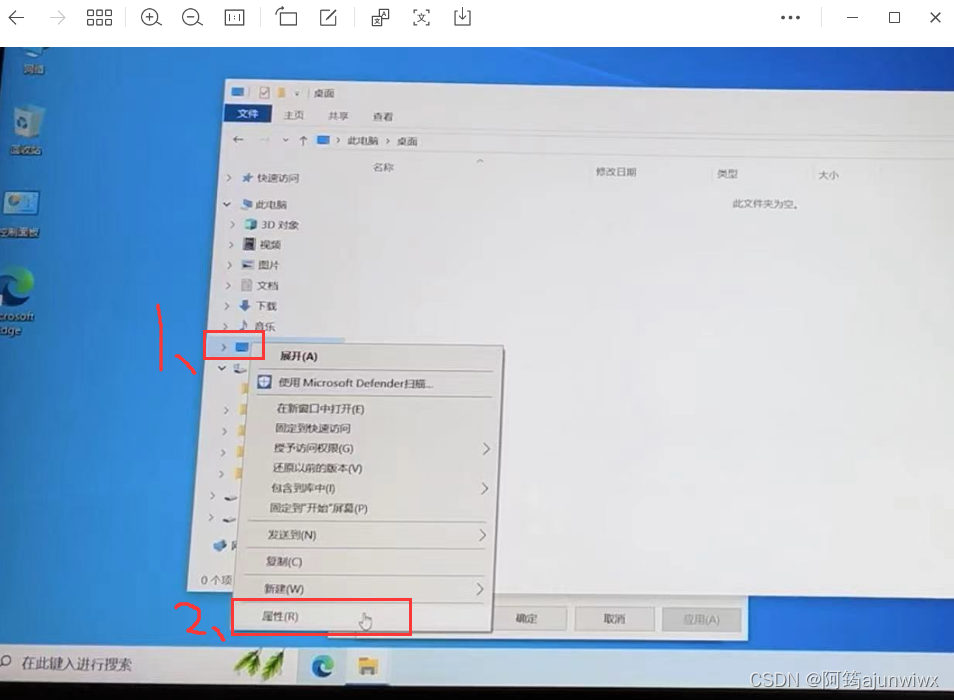Viewport: 954px width, 700px height.
Task: Expand the 下载 folder node
Action: pos(227,305)
